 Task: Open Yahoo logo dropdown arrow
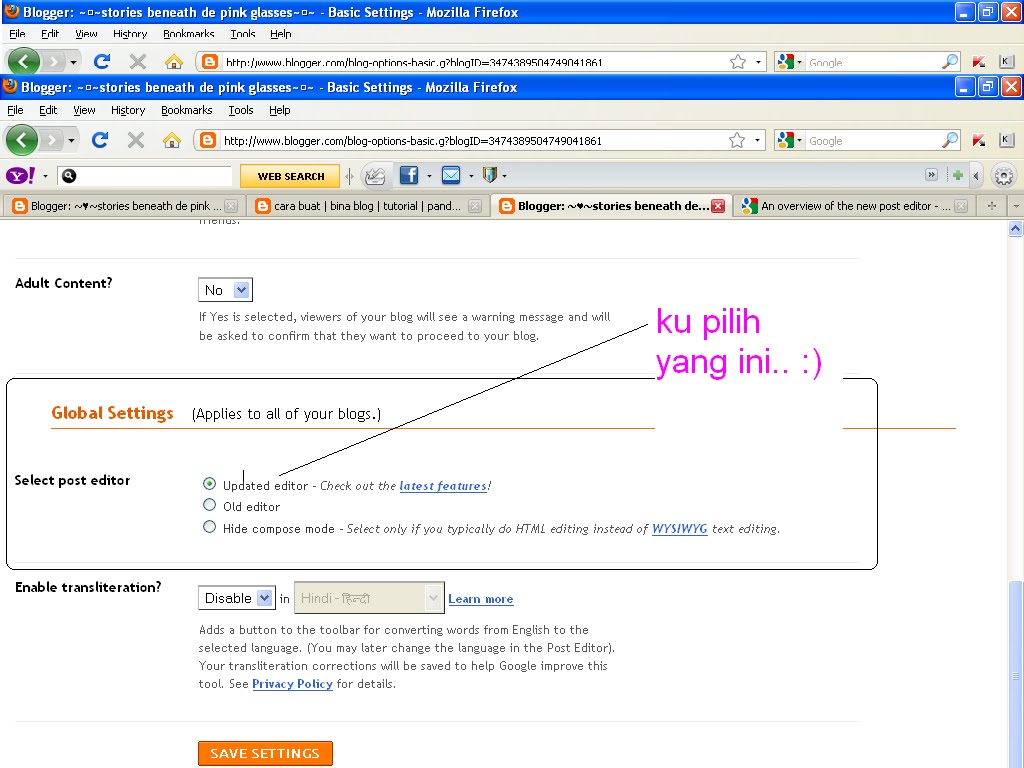click(x=45, y=176)
